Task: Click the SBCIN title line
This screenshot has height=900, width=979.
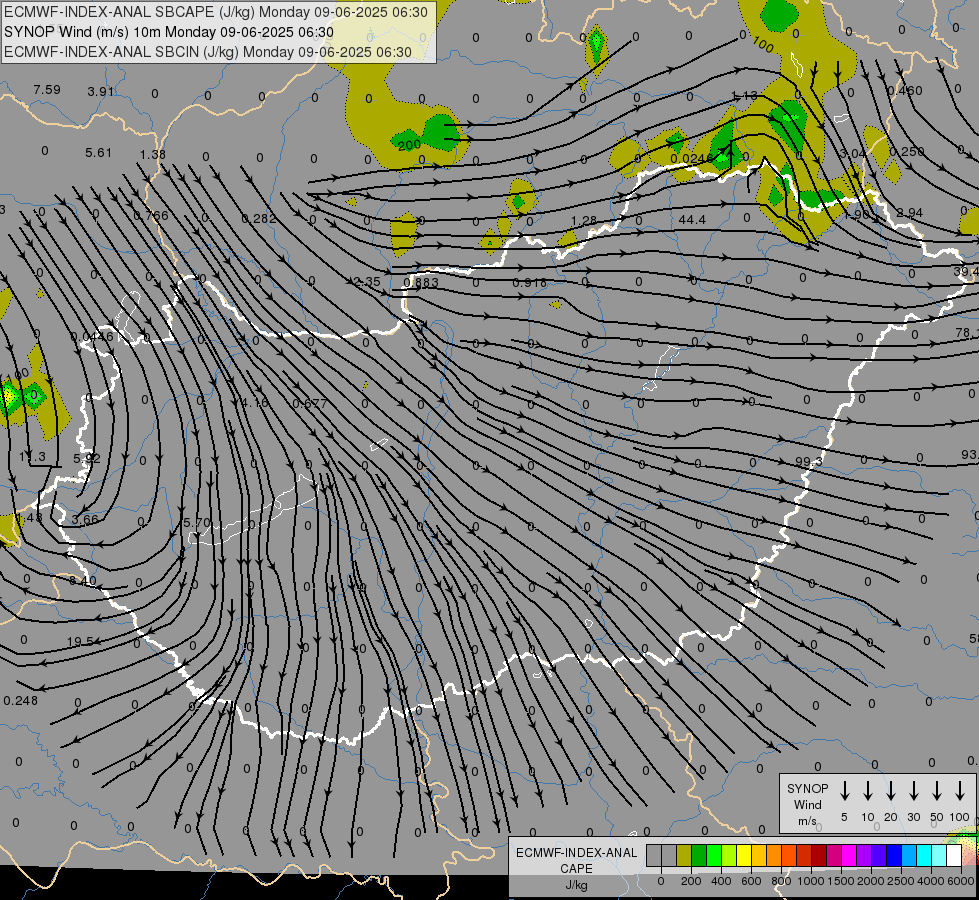Action: [x=208, y=52]
